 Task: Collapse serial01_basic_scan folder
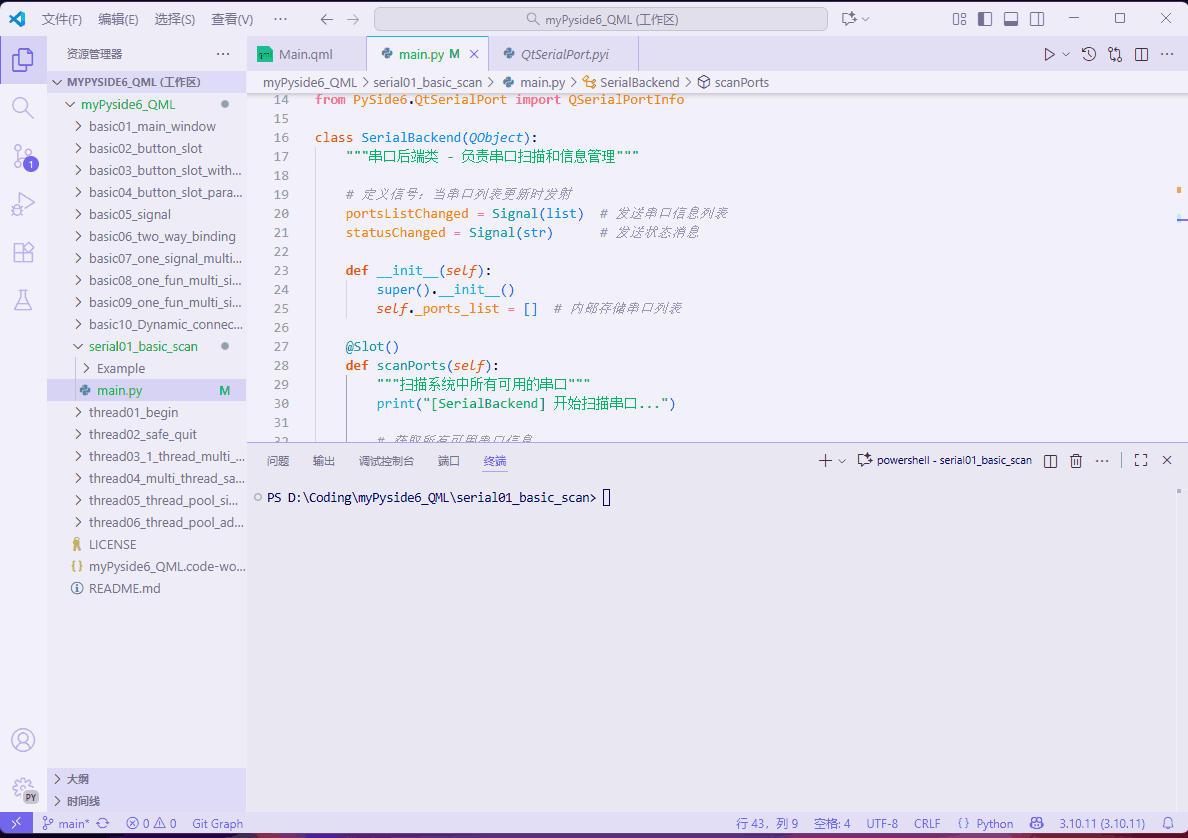146,346
